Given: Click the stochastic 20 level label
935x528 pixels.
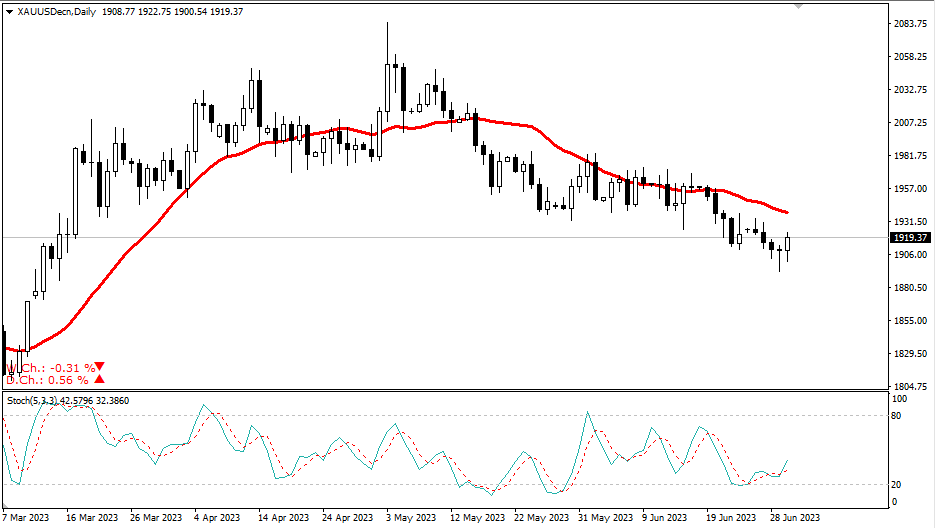Looking at the screenshot, I should [897, 484].
